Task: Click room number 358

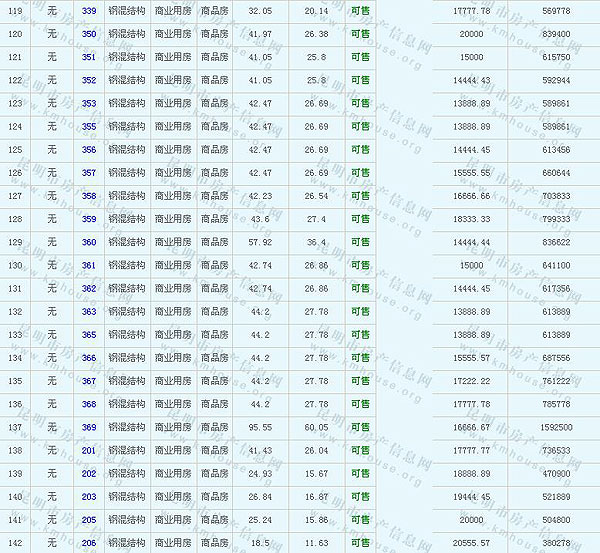Action: tap(89, 196)
